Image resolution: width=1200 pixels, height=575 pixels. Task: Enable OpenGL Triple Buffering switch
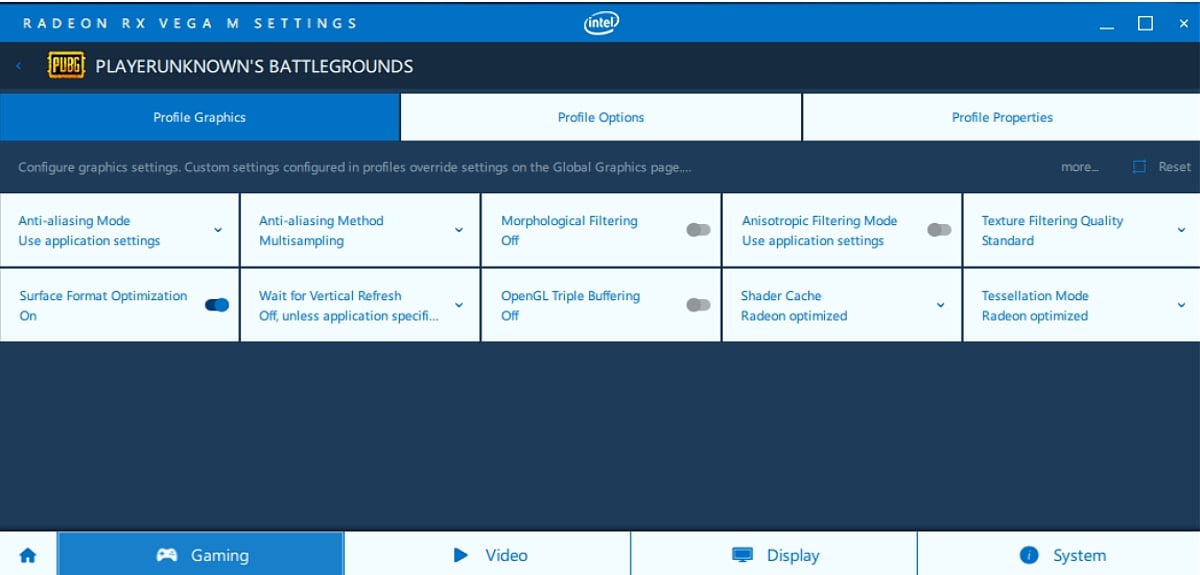[x=698, y=305]
